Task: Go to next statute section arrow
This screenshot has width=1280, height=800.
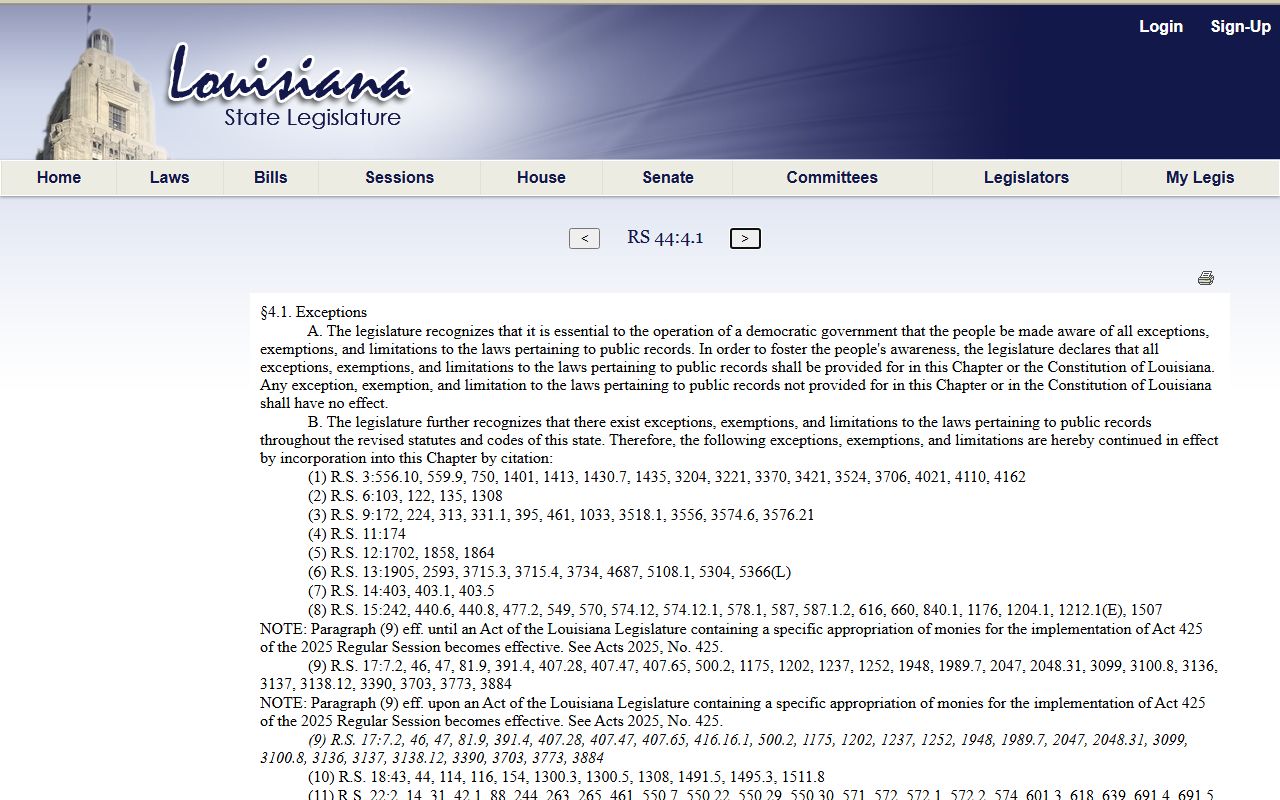Action: click(745, 238)
